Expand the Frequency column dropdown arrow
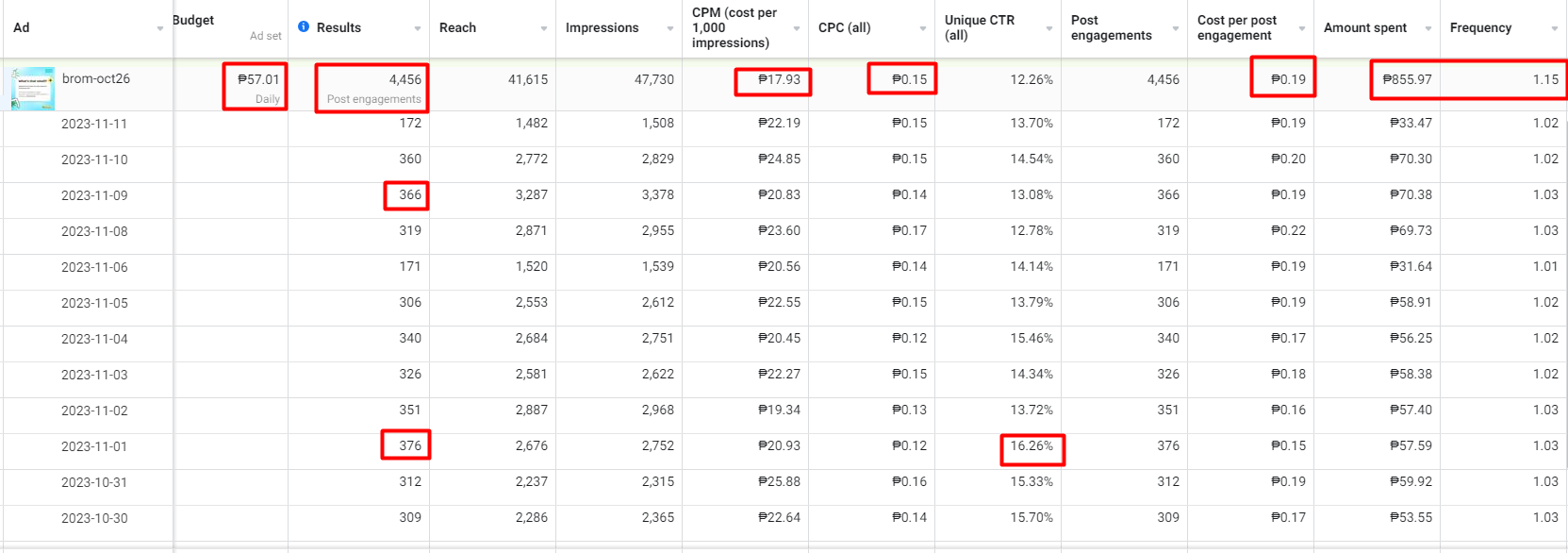Image resolution: width=1568 pixels, height=553 pixels. coord(1555,28)
